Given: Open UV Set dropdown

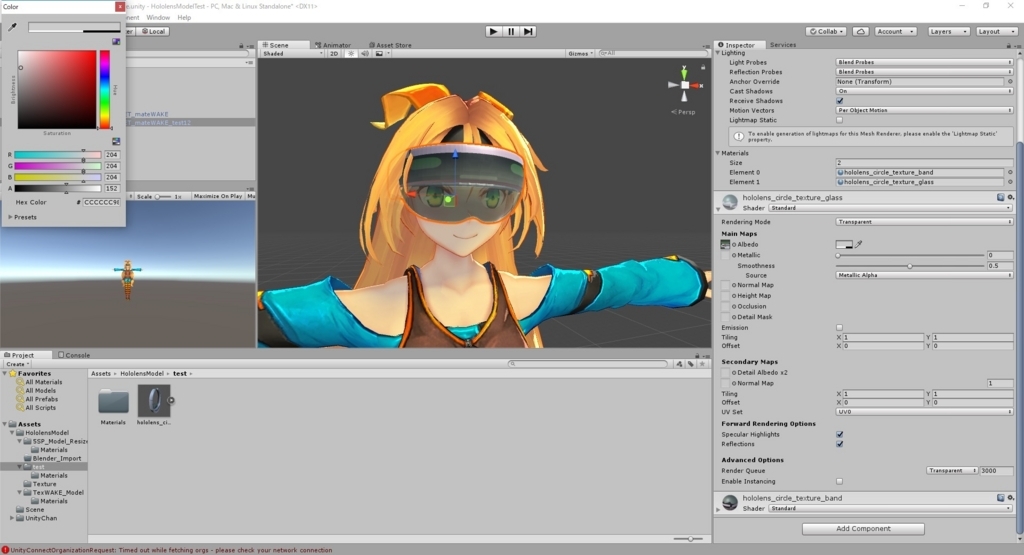Looking at the screenshot, I should (x=924, y=412).
